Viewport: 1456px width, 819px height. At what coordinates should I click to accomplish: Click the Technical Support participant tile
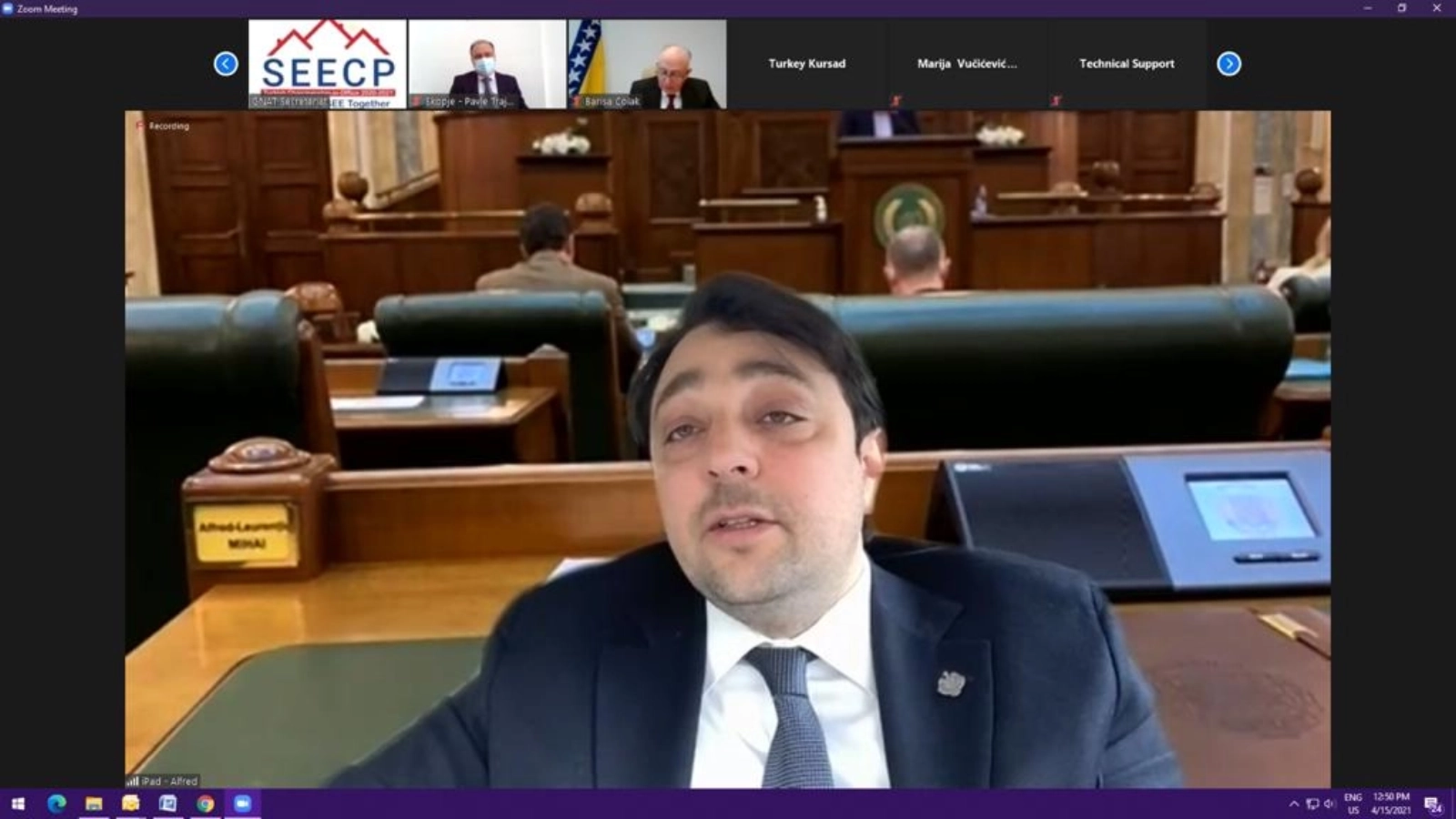(x=1127, y=64)
